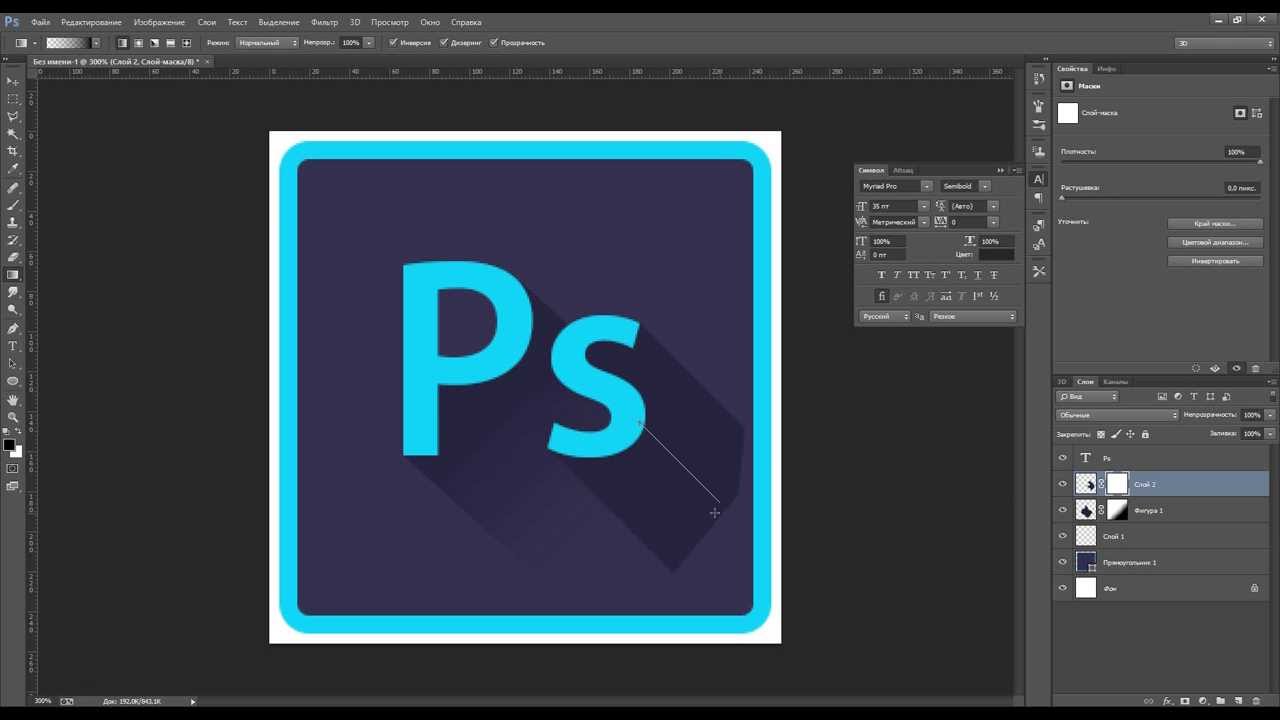Viewport: 1280px width, 720px height.
Task: Delete layer via trash icon in Layers panel
Action: 1255,701
